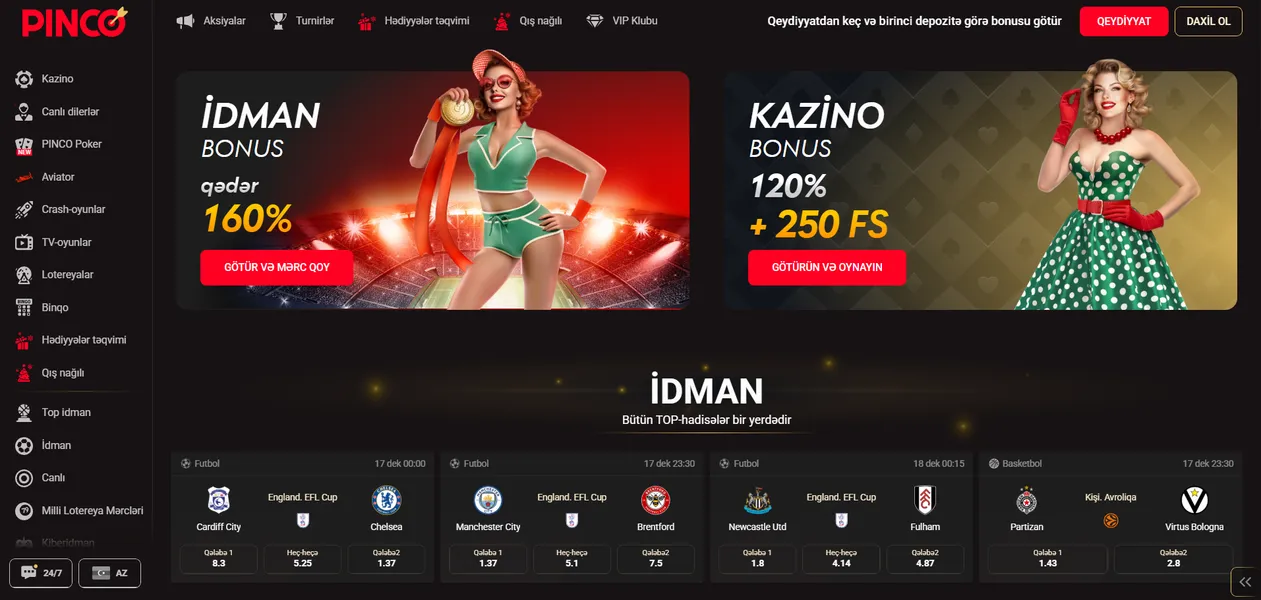The width and height of the screenshot is (1261, 600).
Task: Click the QEYDİYYAT registration button
Action: point(1124,21)
